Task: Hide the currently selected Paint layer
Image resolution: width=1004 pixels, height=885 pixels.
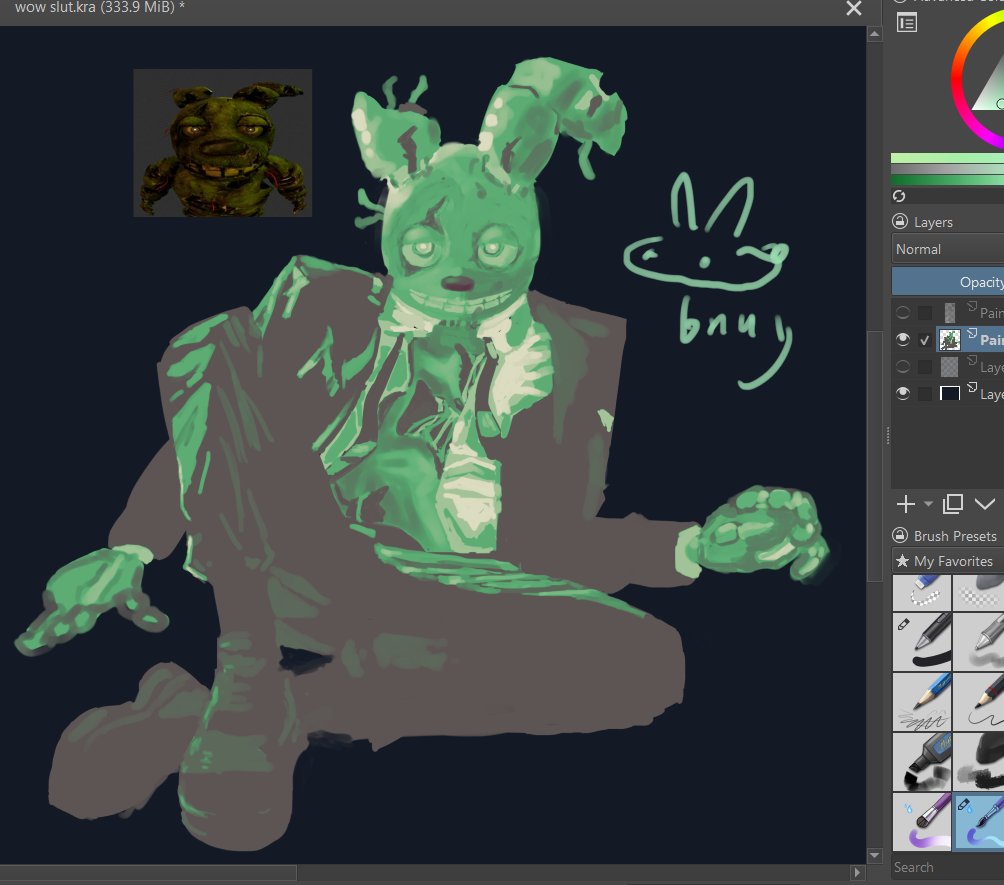Action: click(903, 339)
